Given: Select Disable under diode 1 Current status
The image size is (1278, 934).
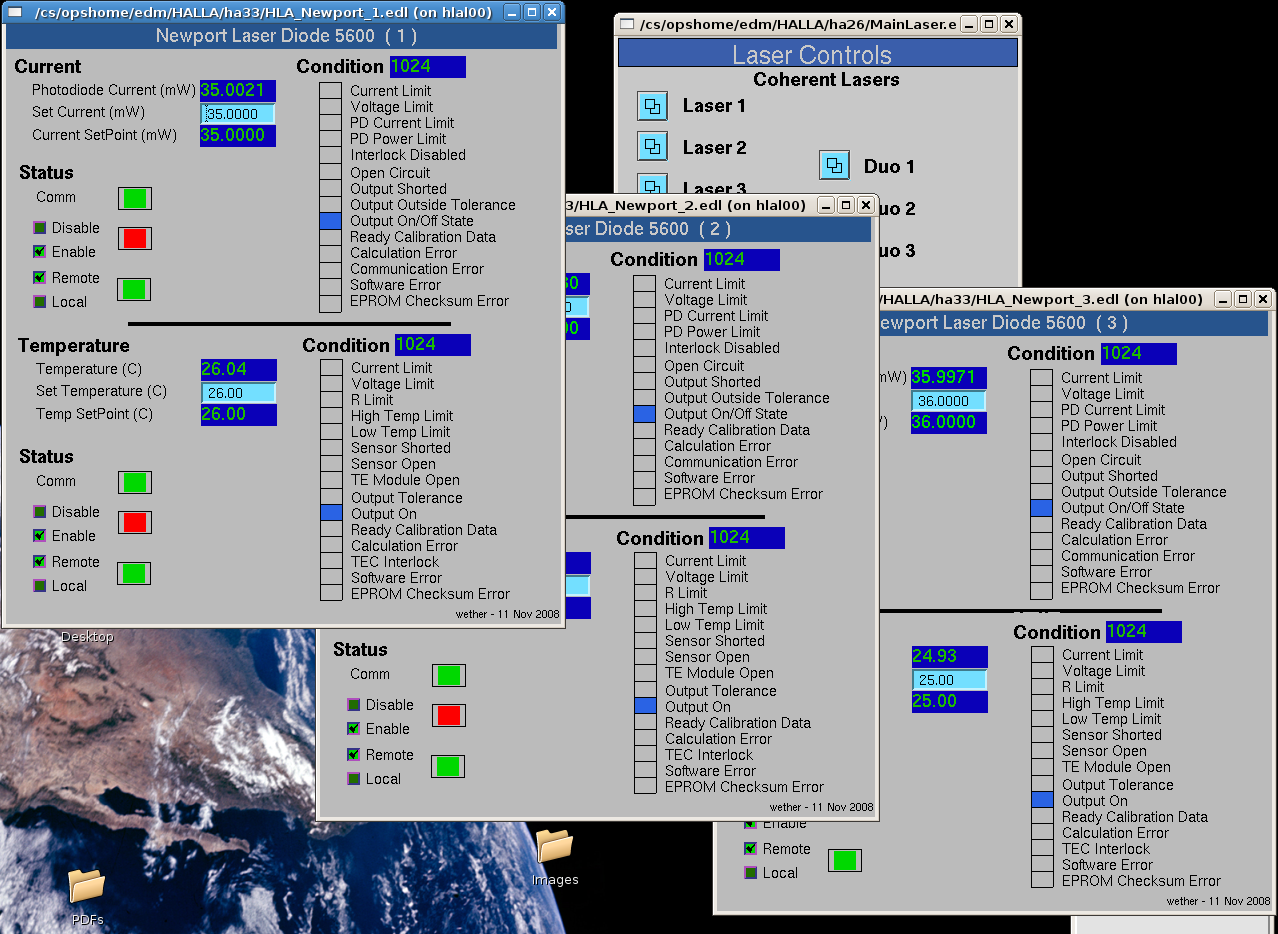Looking at the screenshot, I should click(40, 228).
